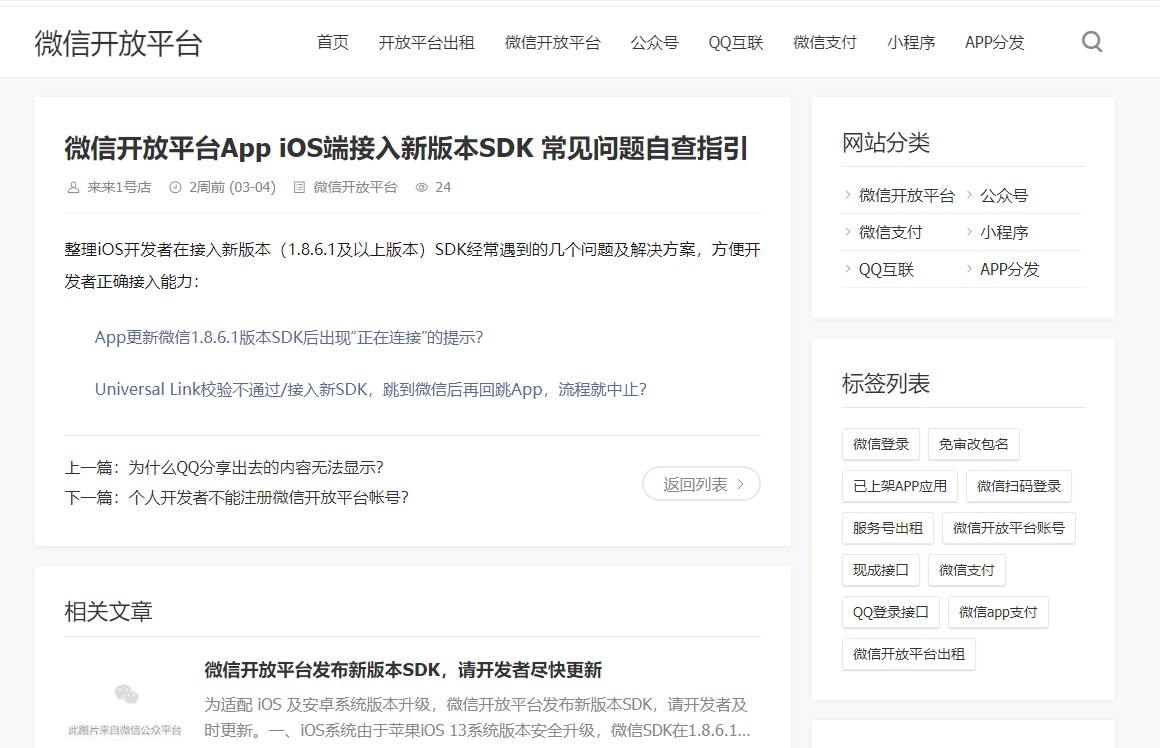Click the chevron before 小程序 category
Viewport: 1160px width, 748px height.
(x=969, y=232)
